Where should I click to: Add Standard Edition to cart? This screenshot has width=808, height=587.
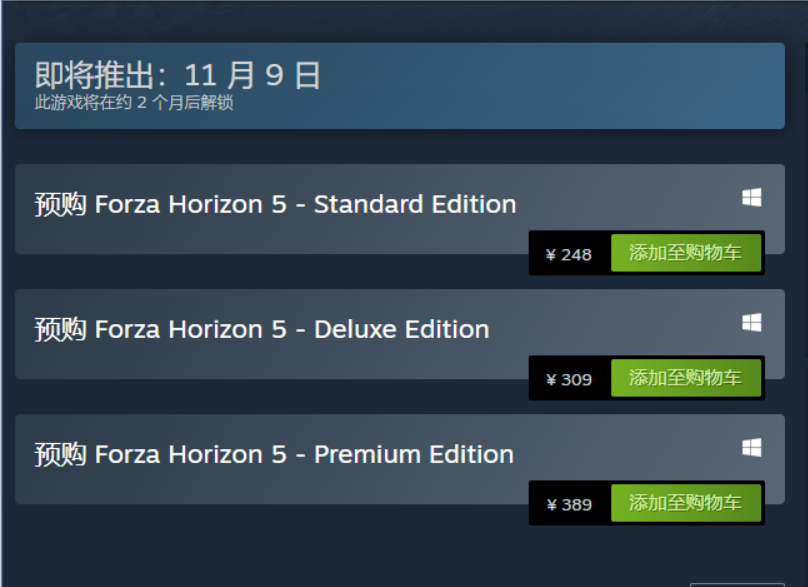tap(686, 253)
